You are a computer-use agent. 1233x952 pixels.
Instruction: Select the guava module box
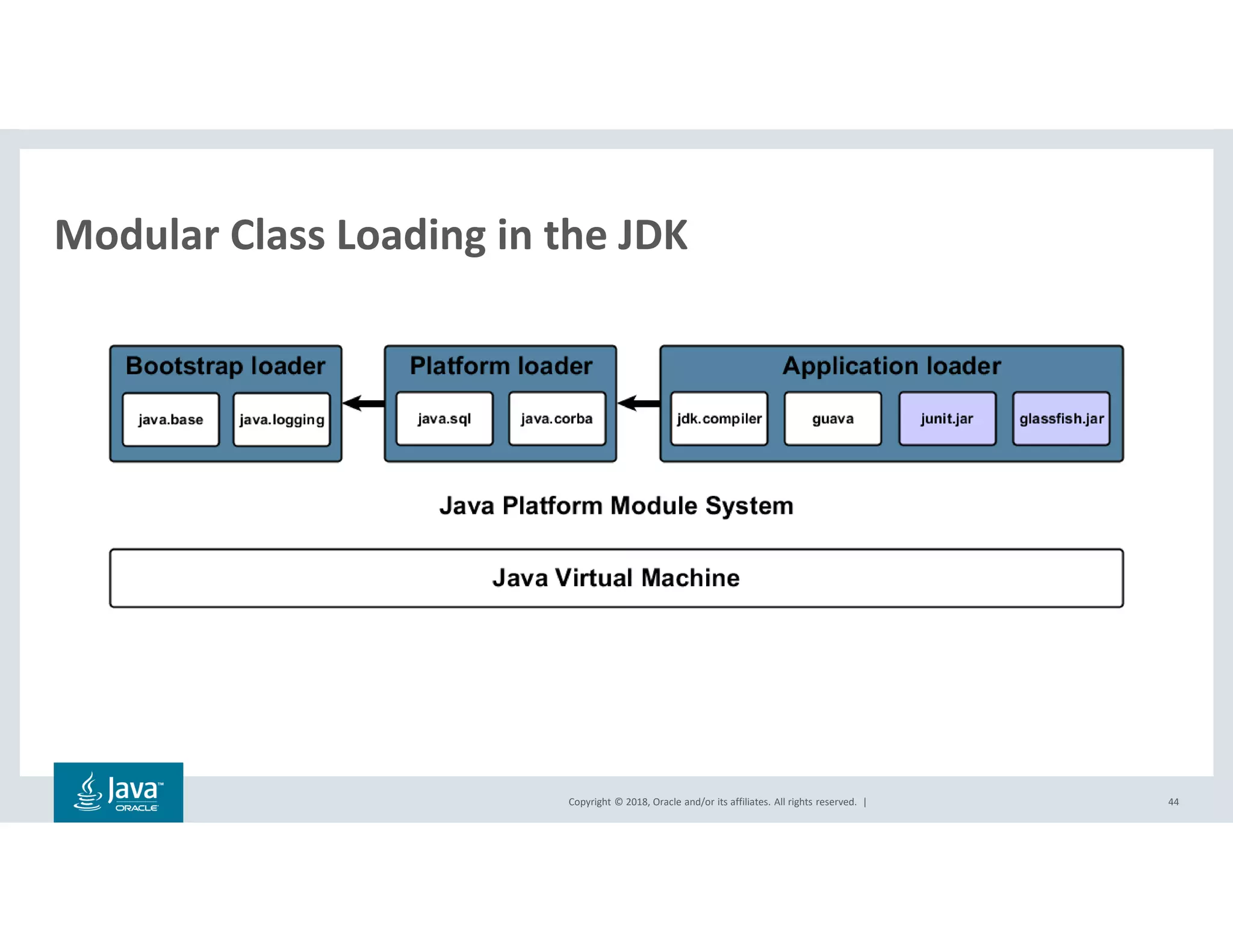[x=833, y=419]
